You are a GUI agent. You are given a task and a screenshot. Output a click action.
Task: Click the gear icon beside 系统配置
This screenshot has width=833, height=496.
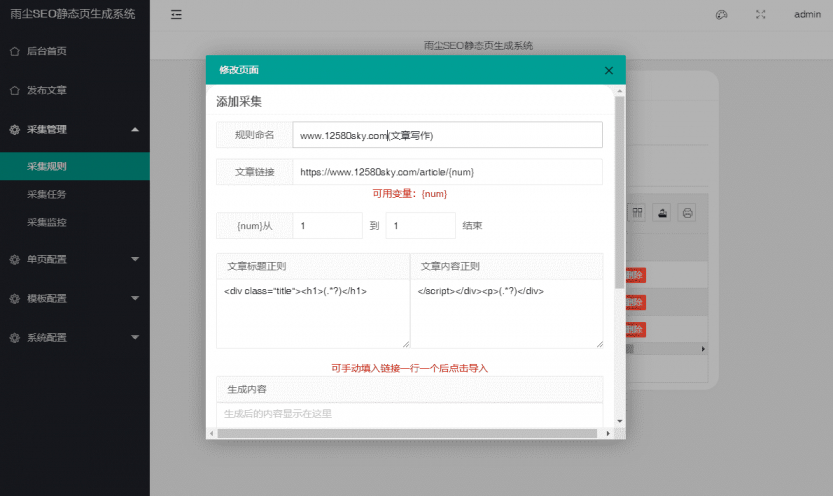pos(14,338)
